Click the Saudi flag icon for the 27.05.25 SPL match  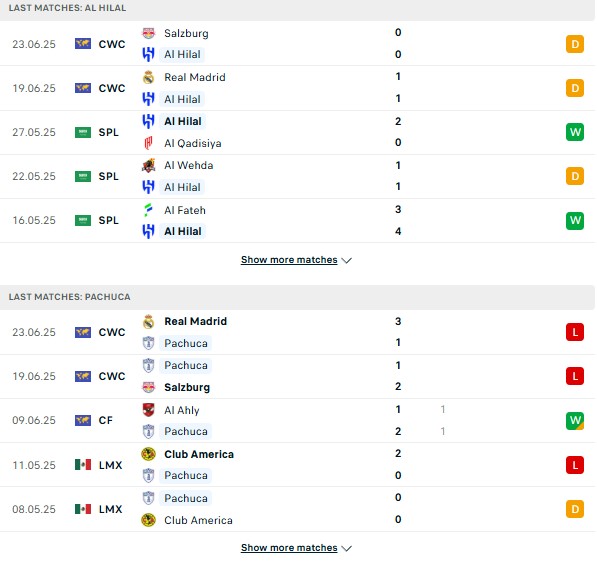(83, 132)
